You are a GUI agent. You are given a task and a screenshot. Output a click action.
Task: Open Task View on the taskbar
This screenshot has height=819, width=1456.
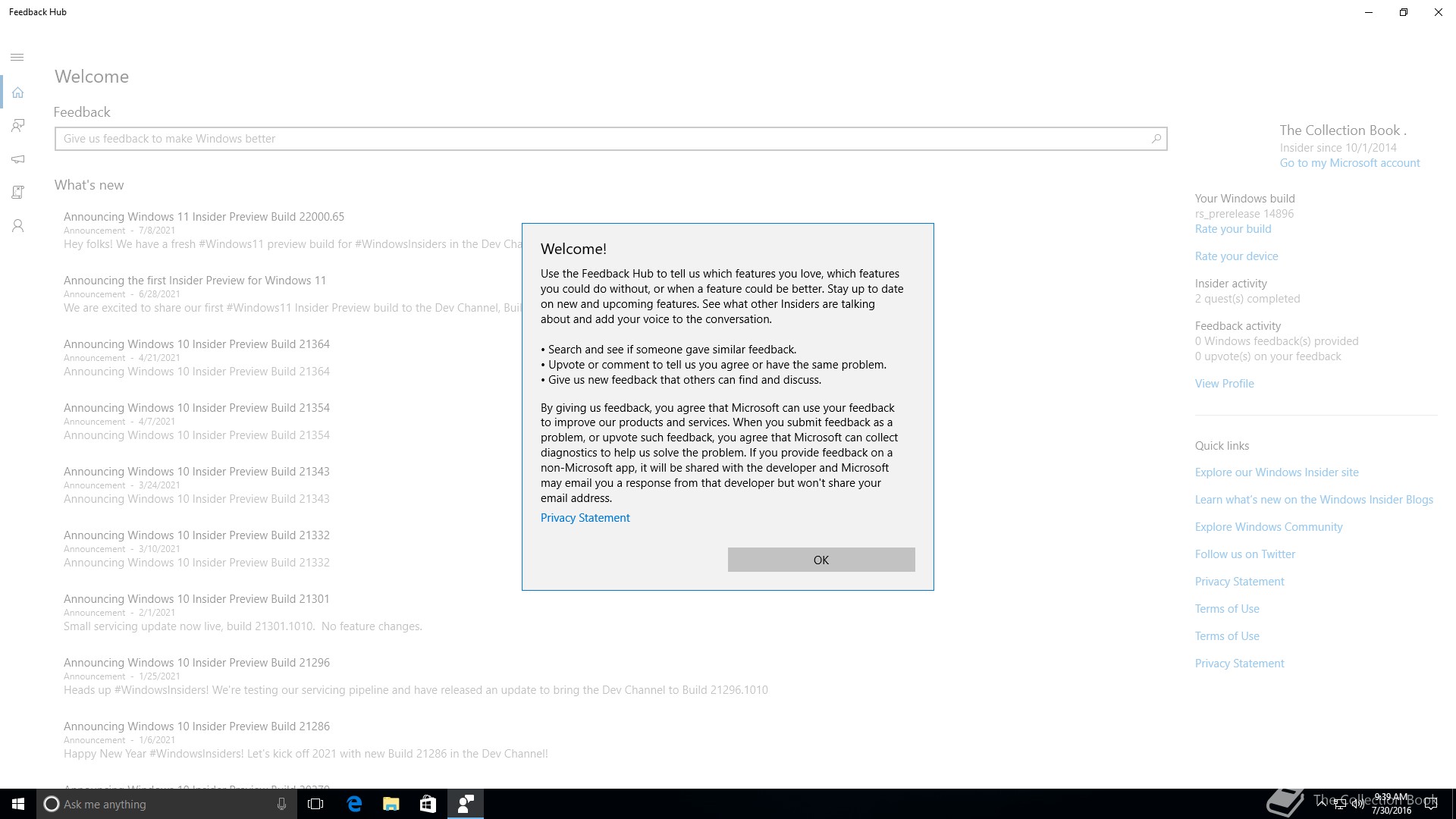315,804
